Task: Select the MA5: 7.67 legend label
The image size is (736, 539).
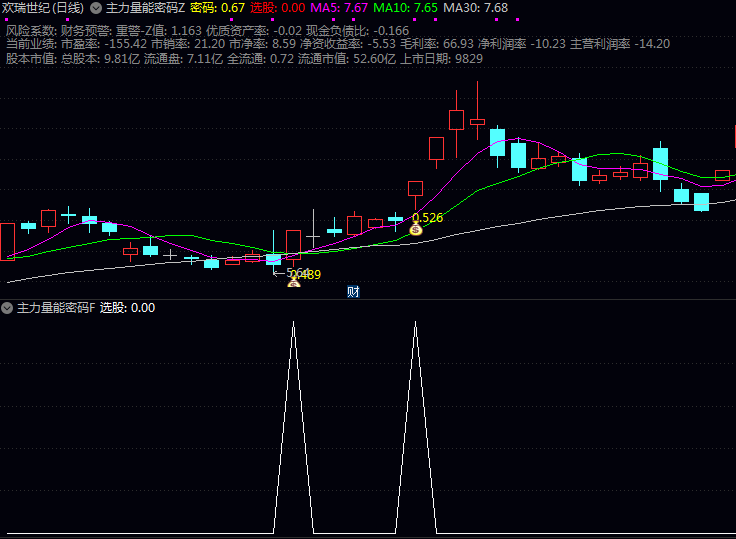Action: 333,8
